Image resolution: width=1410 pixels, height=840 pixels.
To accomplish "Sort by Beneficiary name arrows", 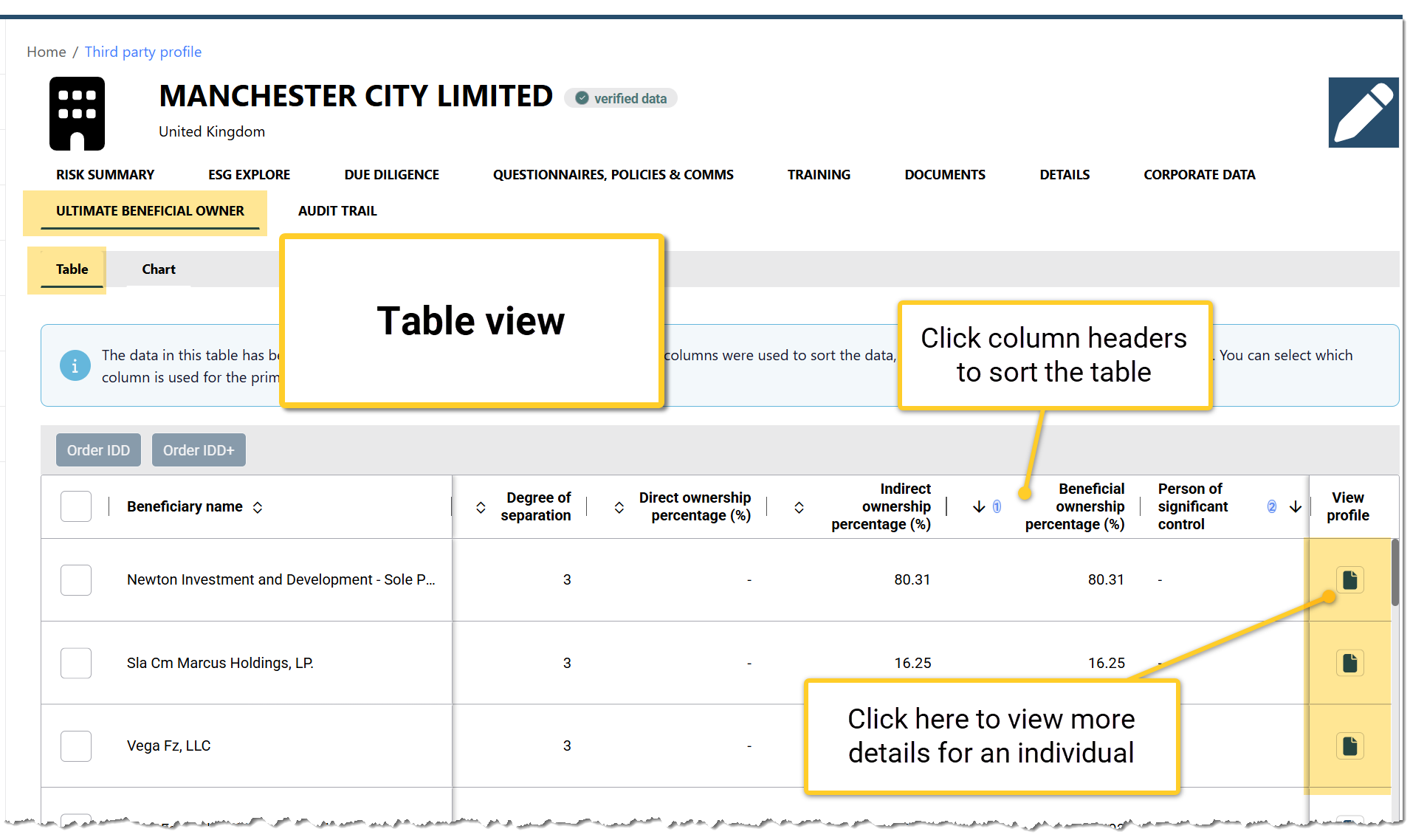I will 258,507.
